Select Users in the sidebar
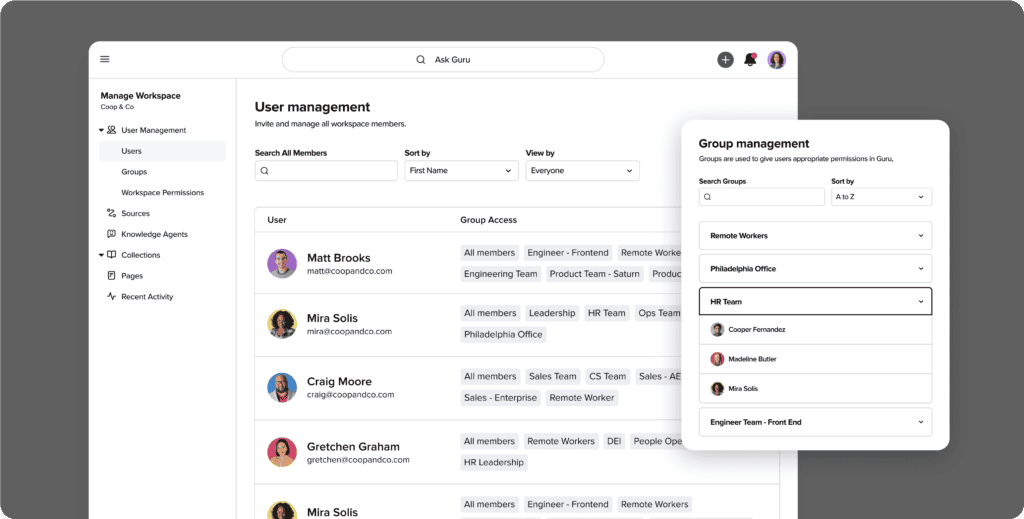Viewport: 1024px width, 519px height. (163, 151)
